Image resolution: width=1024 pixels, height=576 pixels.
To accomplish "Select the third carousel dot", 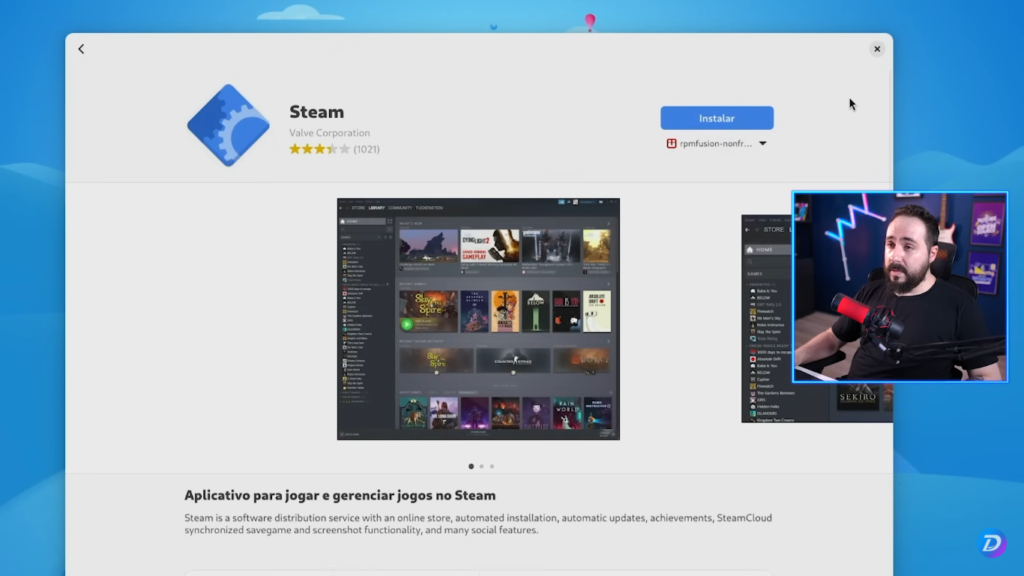I will tap(492, 466).
